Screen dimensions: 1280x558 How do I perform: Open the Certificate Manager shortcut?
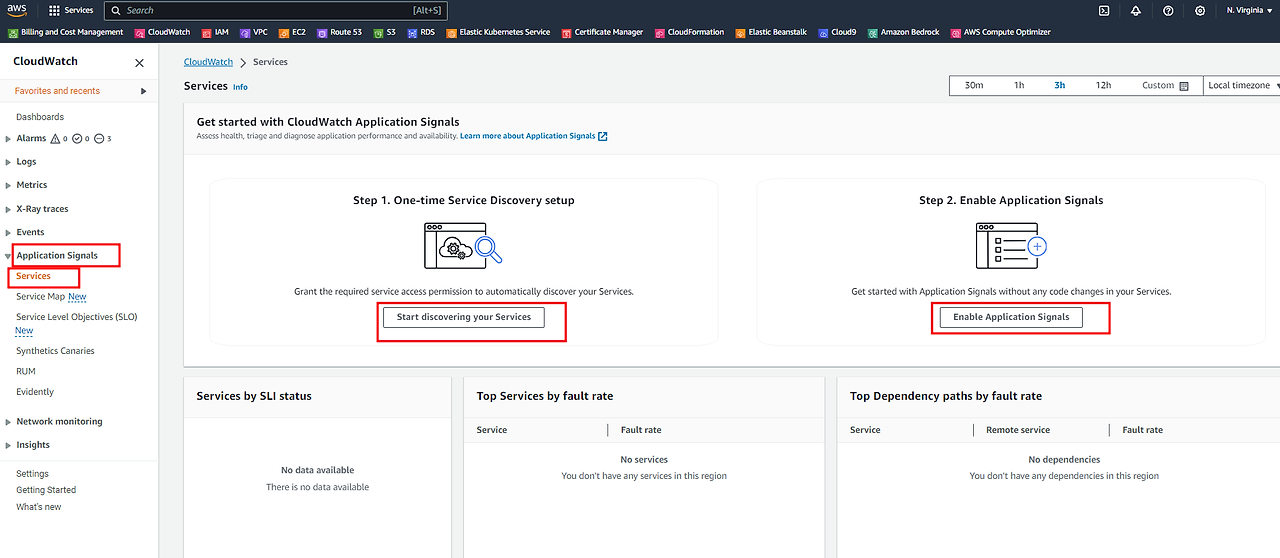click(602, 32)
